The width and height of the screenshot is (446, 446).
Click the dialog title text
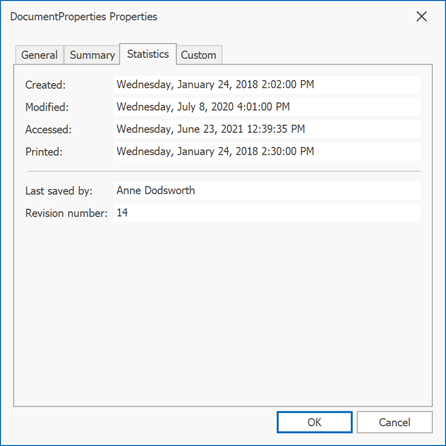[84, 17]
